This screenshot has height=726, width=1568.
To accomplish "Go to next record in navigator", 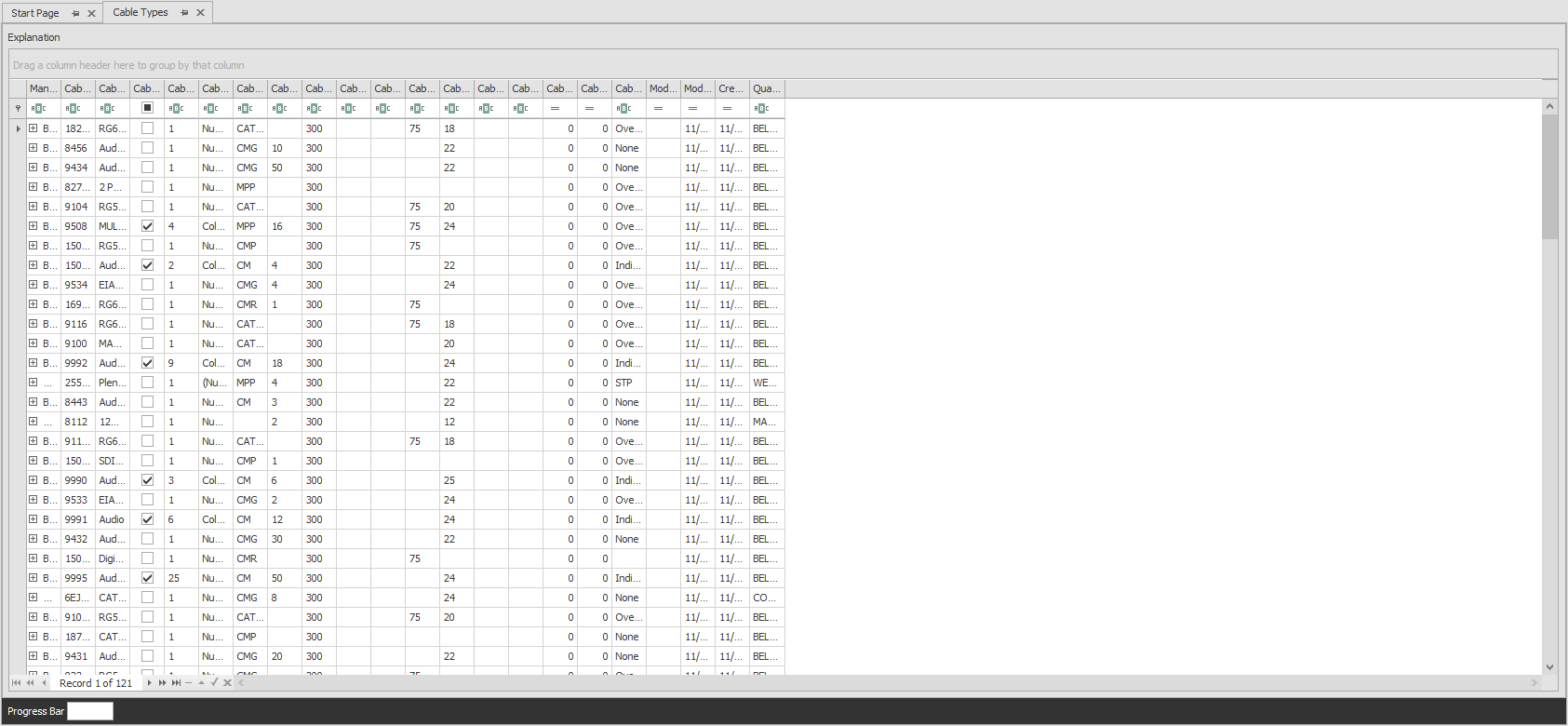I will (149, 683).
